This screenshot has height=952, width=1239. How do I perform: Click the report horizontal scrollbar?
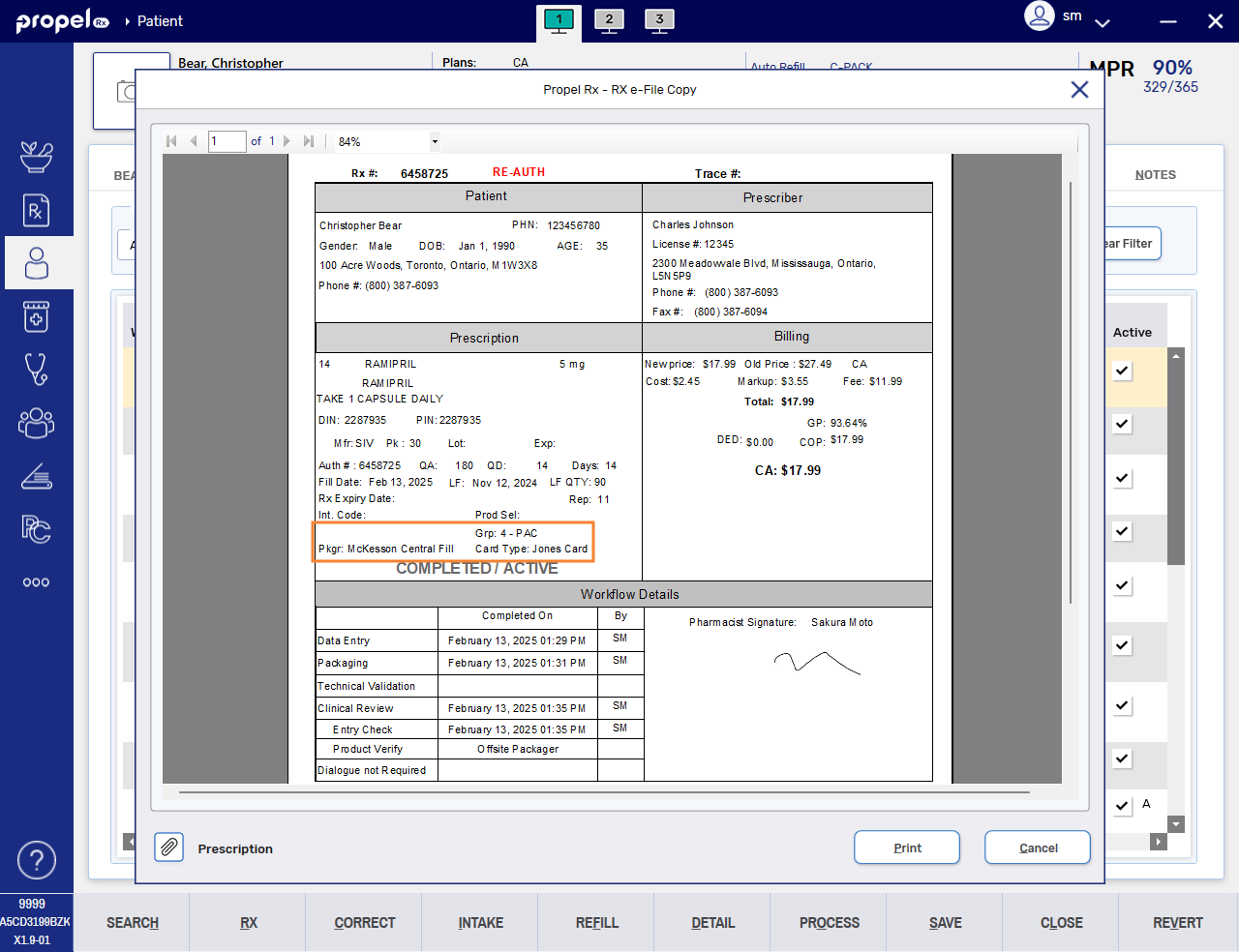click(604, 792)
